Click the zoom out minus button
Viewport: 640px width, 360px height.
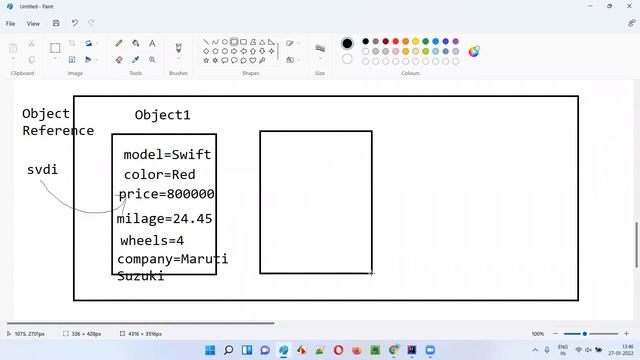click(x=555, y=334)
